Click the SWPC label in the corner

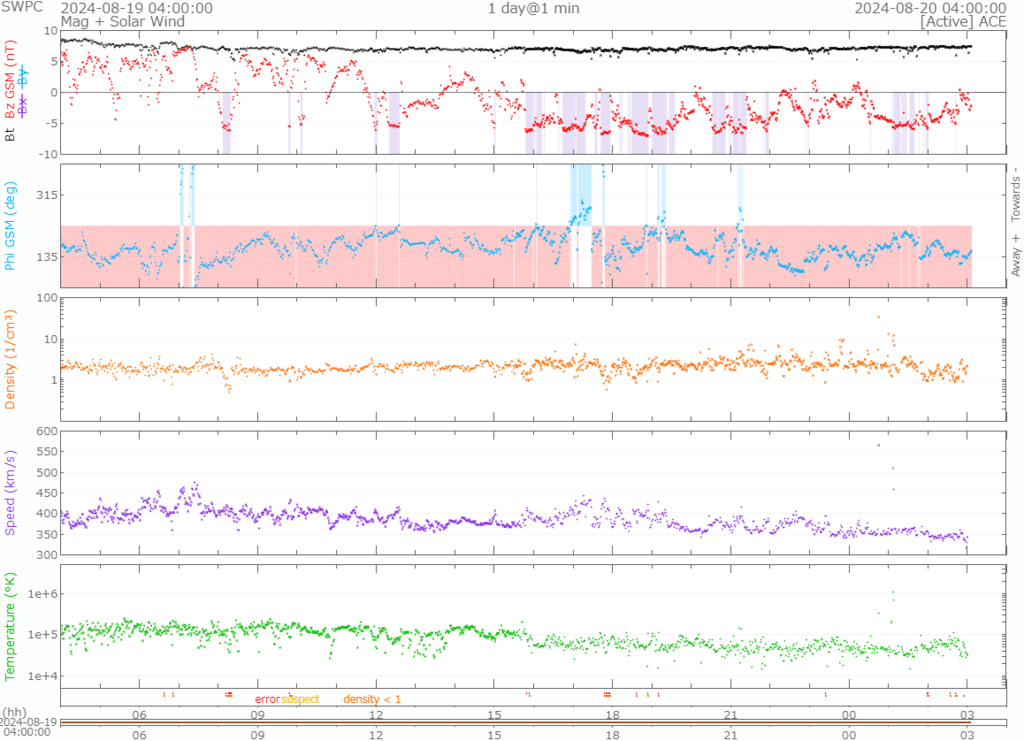pyautogui.click(x=21, y=8)
